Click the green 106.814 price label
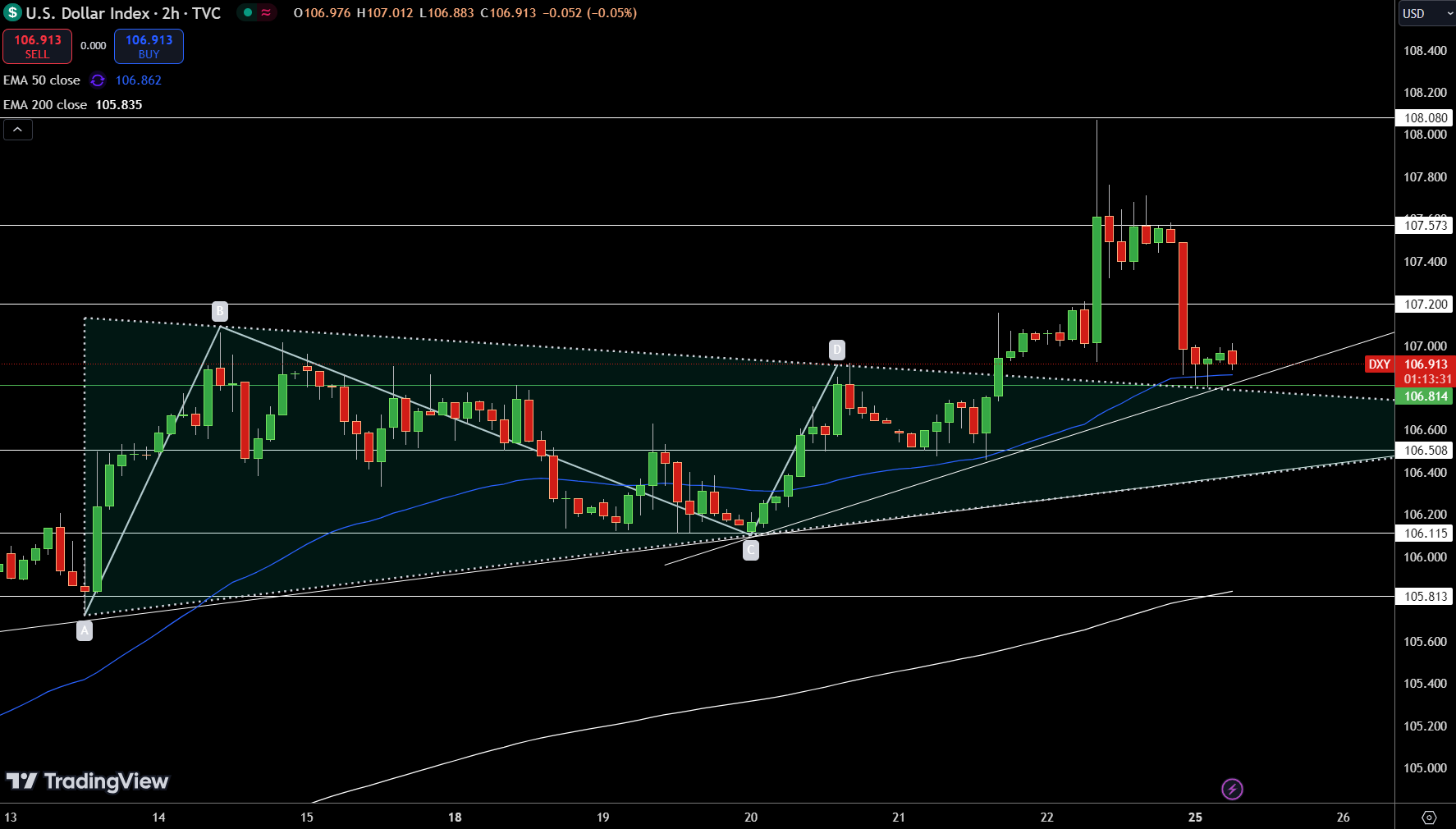 [x=1425, y=396]
